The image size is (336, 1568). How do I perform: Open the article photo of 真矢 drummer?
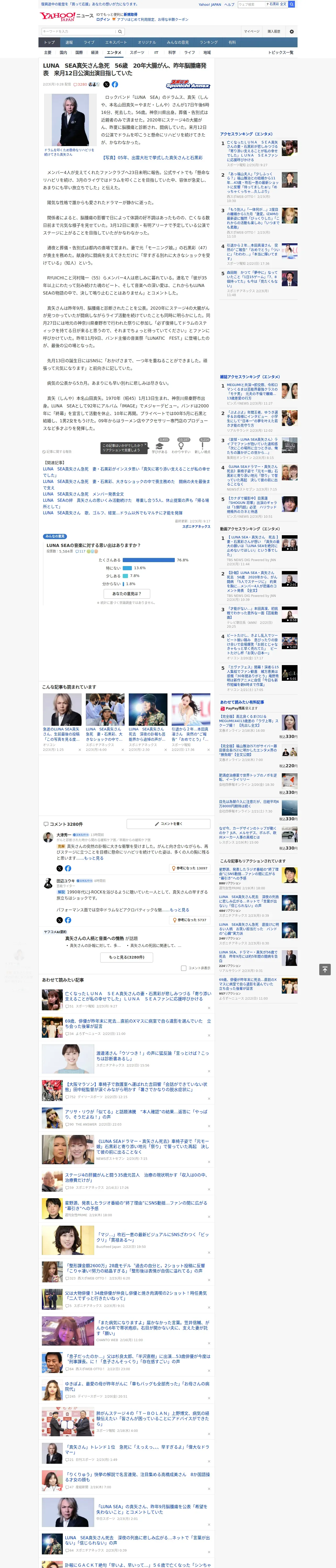[70, 119]
